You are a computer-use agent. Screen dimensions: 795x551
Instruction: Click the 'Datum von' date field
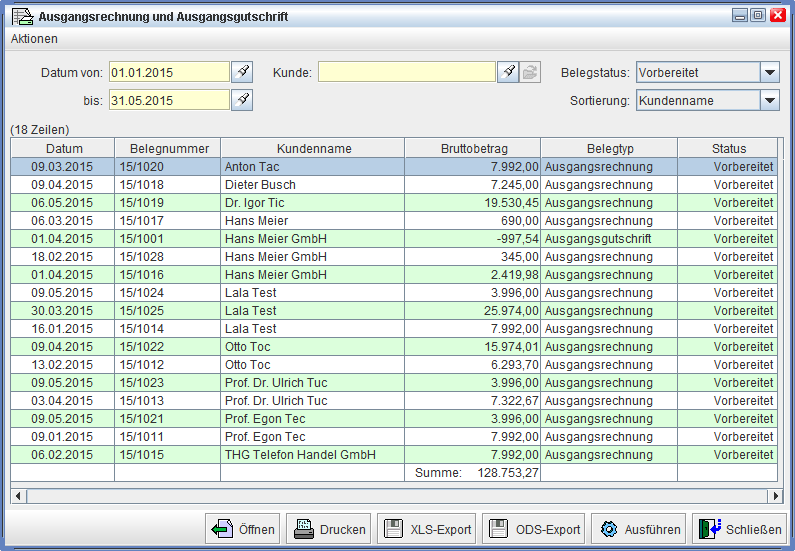pyautogui.click(x=169, y=72)
